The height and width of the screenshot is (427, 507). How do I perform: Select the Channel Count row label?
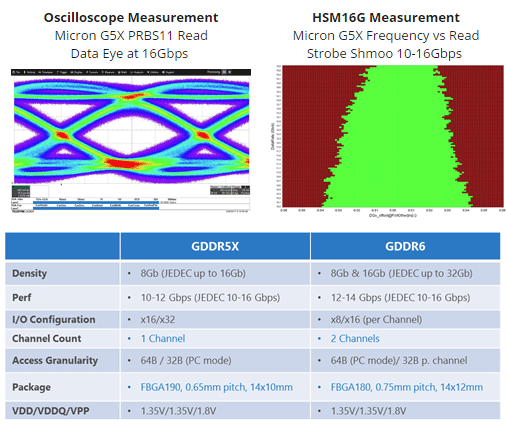47,338
